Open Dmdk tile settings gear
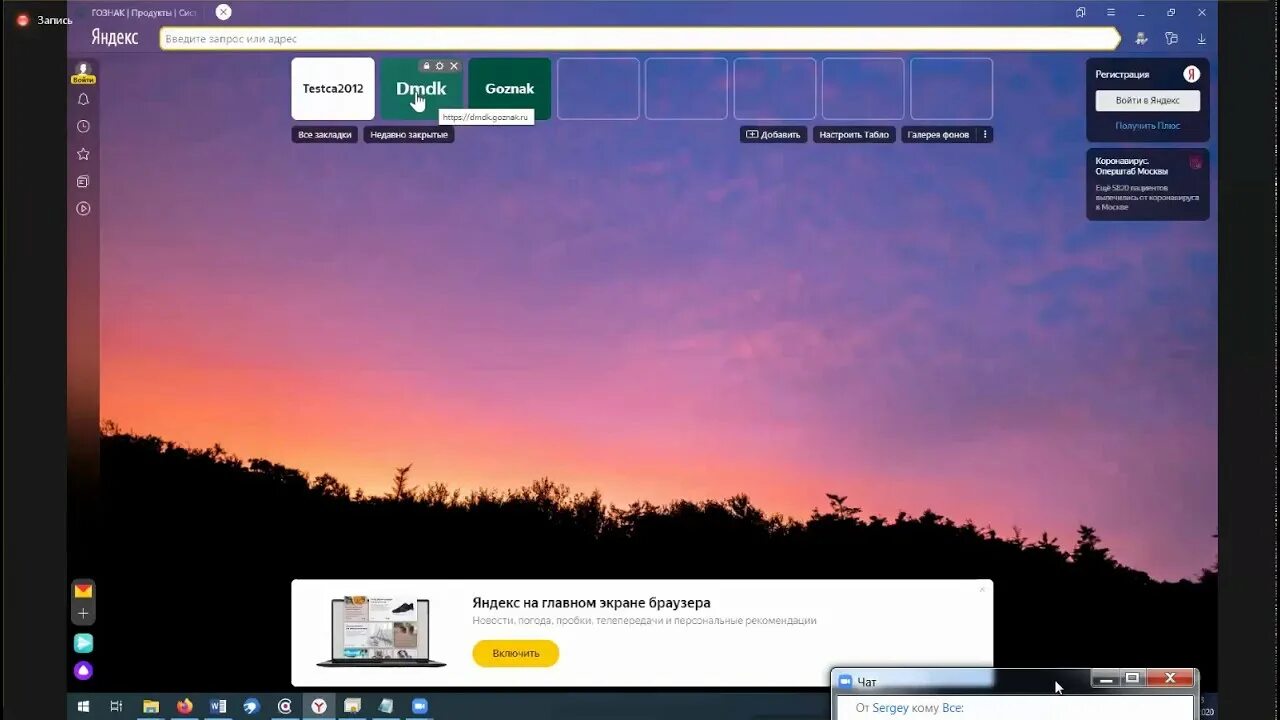Viewport: 1280px width, 720px height. click(x=439, y=66)
